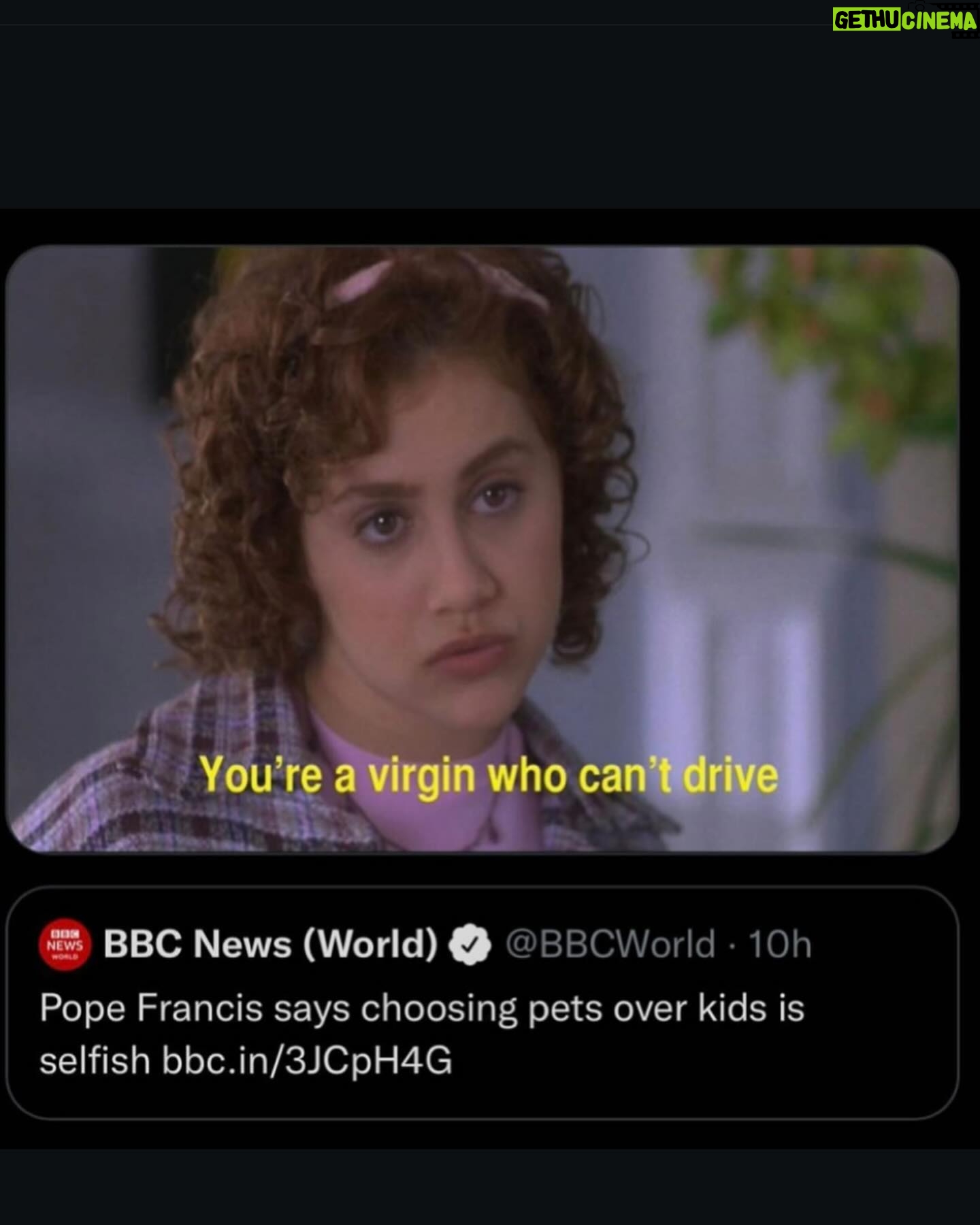The image size is (980, 1225).
Task: Click the yellow subtitle 'You're a virgin who can't drive'
Action: coord(489,776)
